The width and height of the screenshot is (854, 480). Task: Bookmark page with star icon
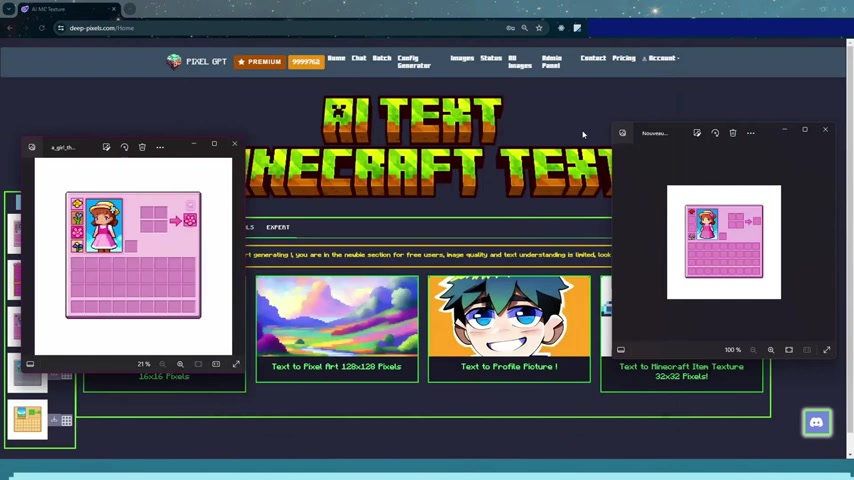pyautogui.click(x=539, y=28)
